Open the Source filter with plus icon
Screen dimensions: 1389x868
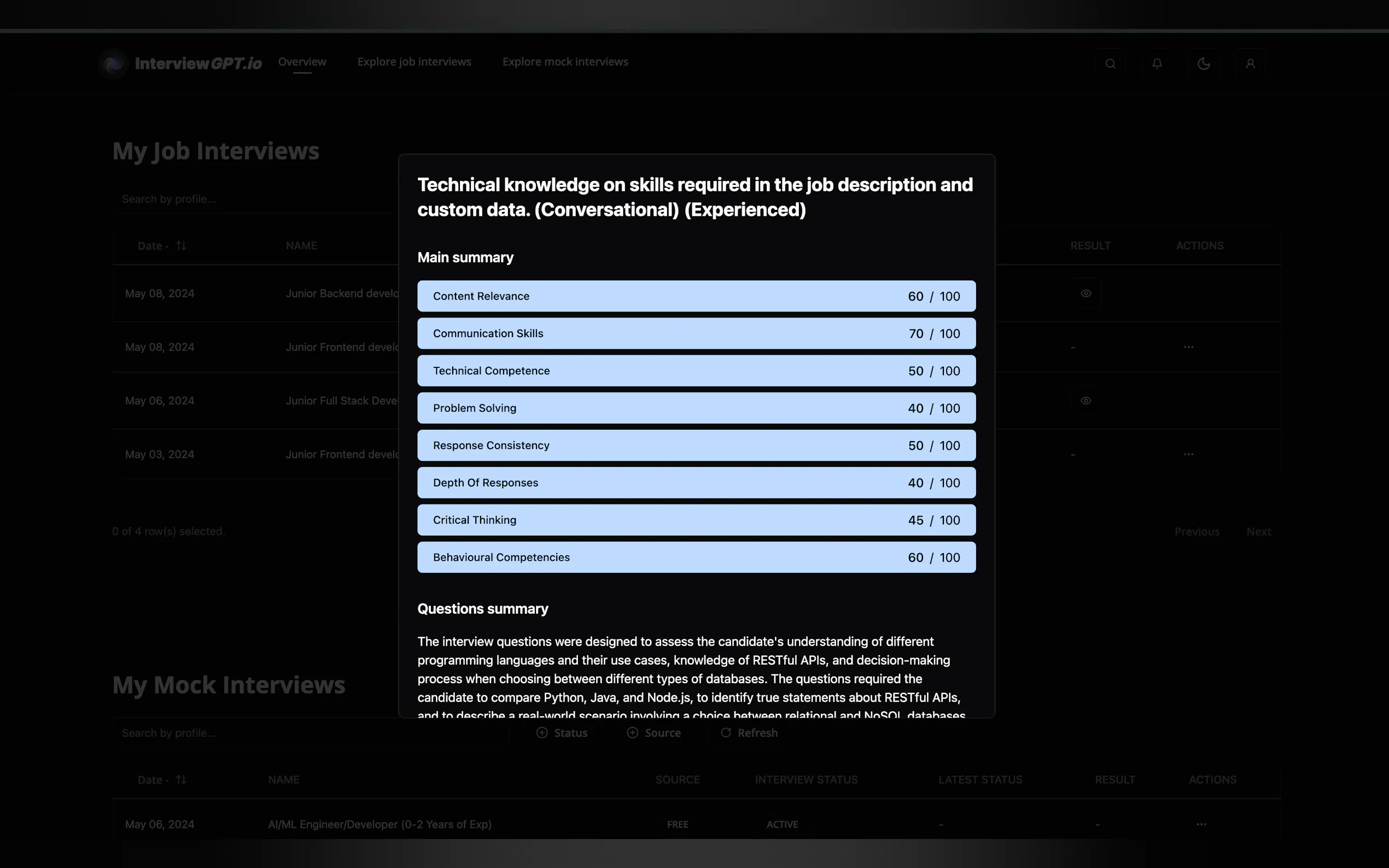click(x=653, y=733)
